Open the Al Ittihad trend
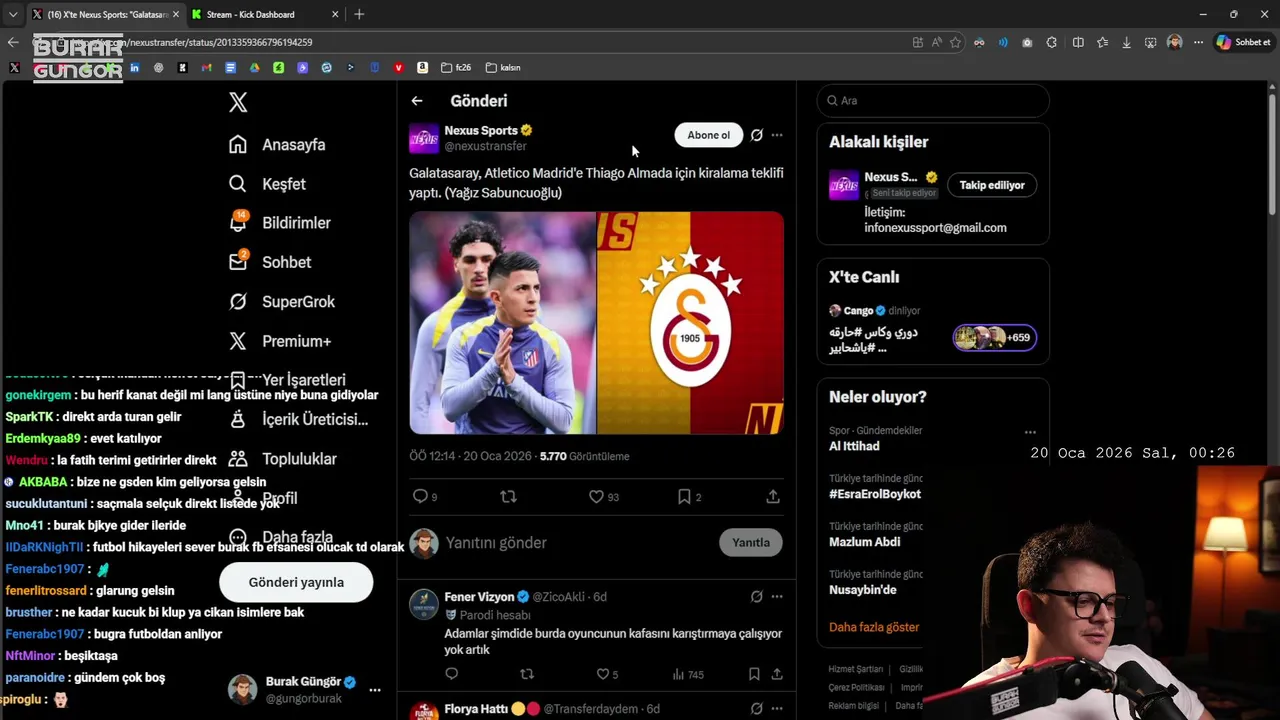 pos(854,446)
